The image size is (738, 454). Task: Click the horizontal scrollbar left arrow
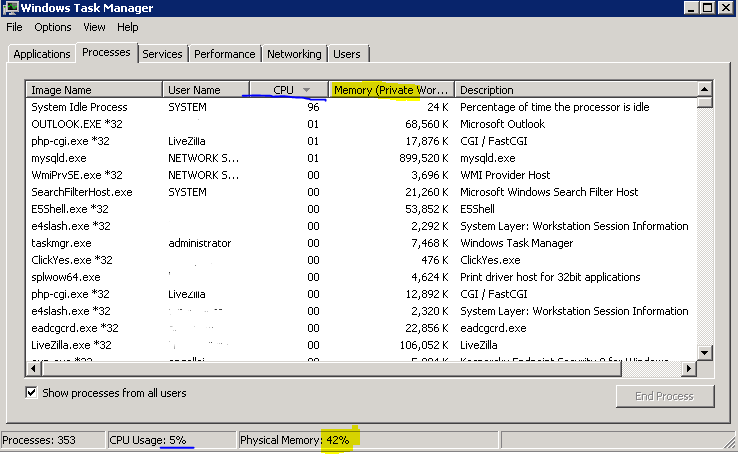[33, 368]
